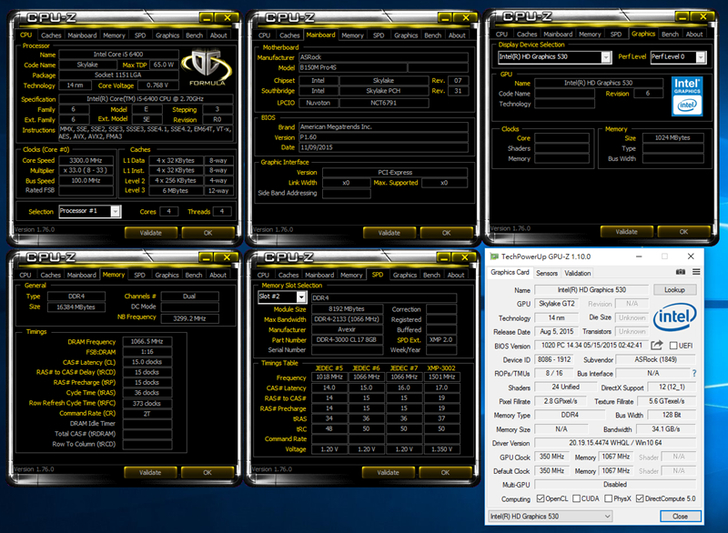Image resolution: width=728 pixels, height=533 pixels.
Task: Click the Intel HD Graphics badge in CPU-Z
Action: (x=686, y=93)
